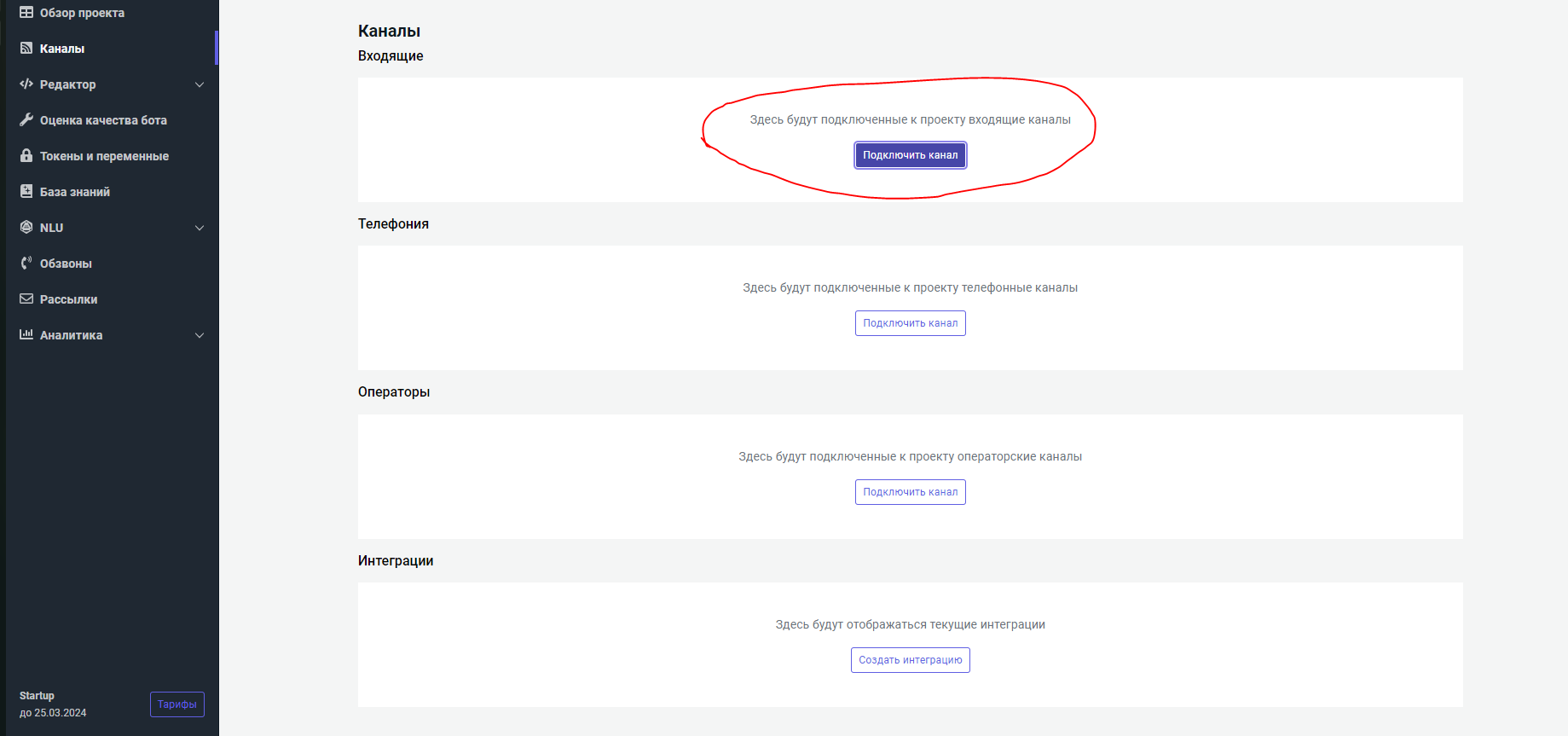Click the NLU brain icon
1568x736 pixels.
point(26,228)
